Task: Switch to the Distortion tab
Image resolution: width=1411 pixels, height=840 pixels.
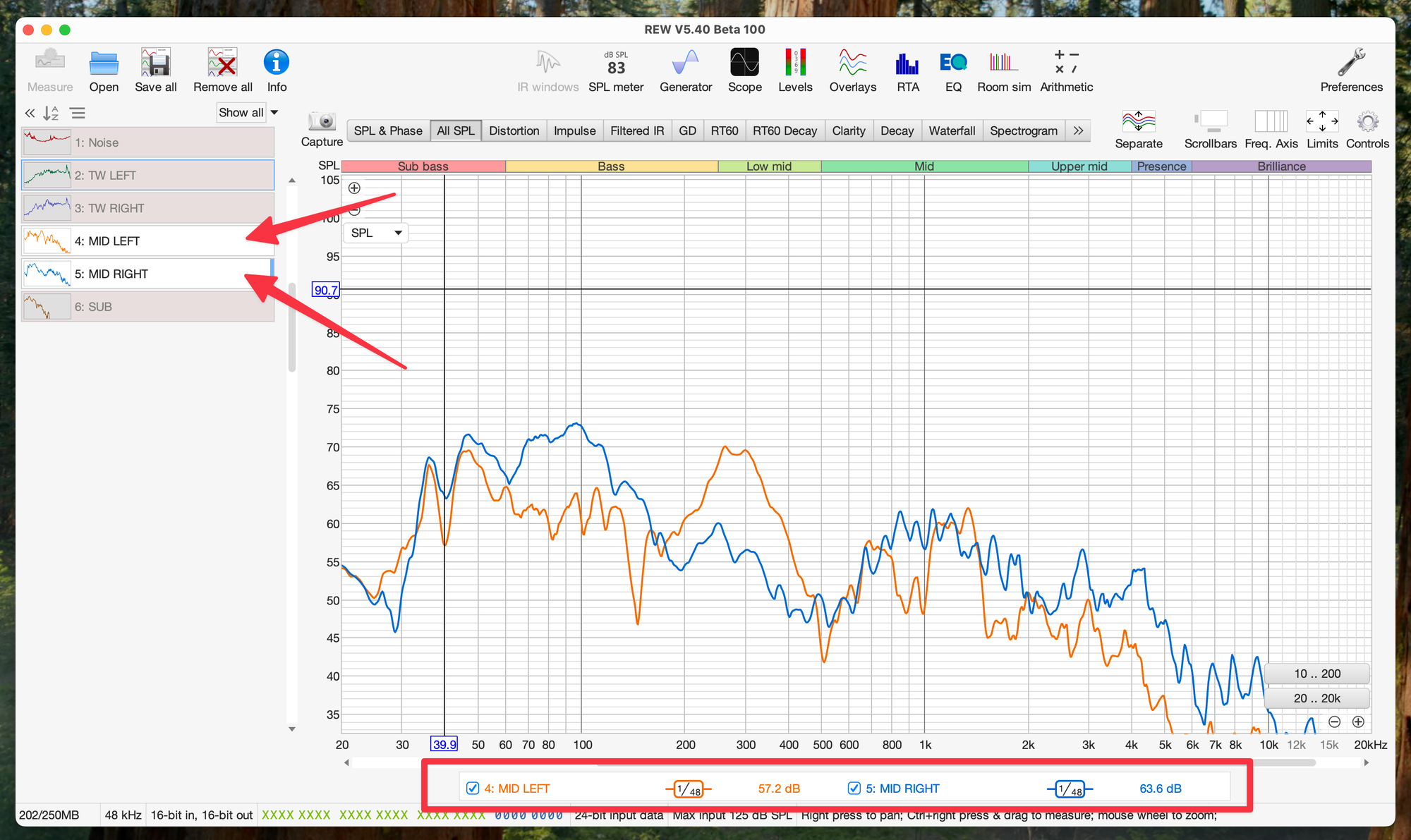Action: [514, 130]
